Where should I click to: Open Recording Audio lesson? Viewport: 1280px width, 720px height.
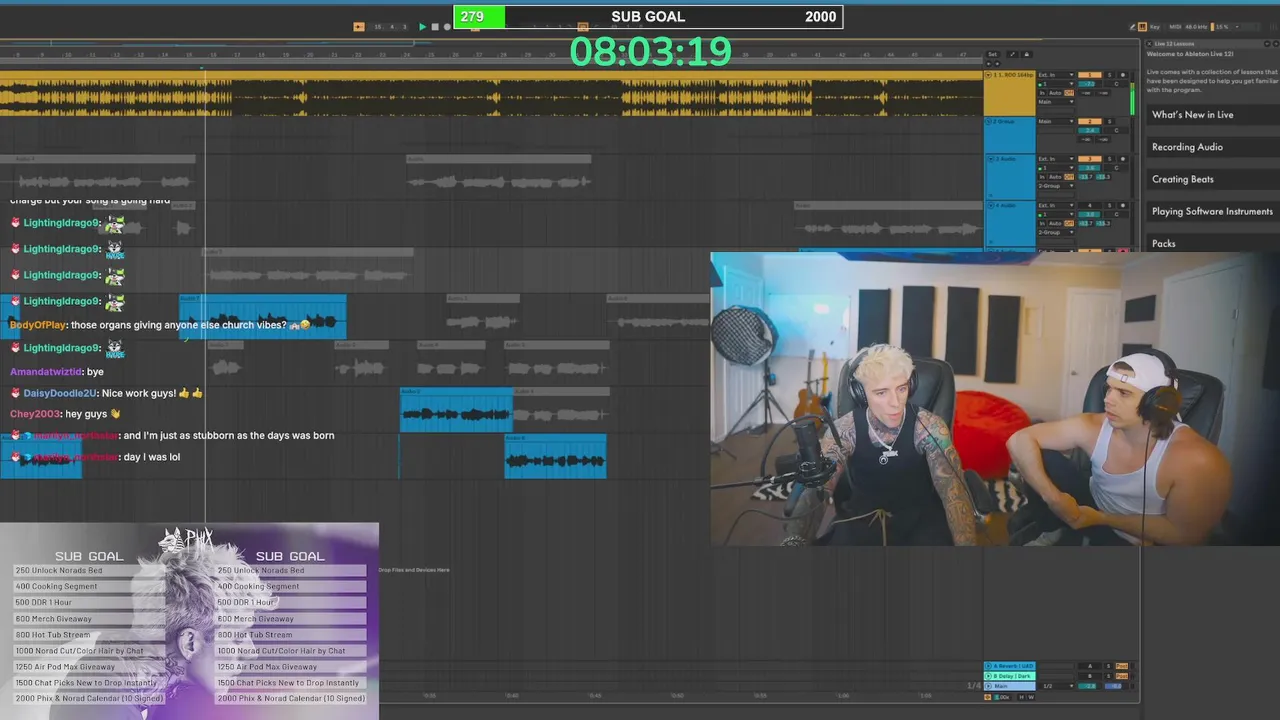1187,147
